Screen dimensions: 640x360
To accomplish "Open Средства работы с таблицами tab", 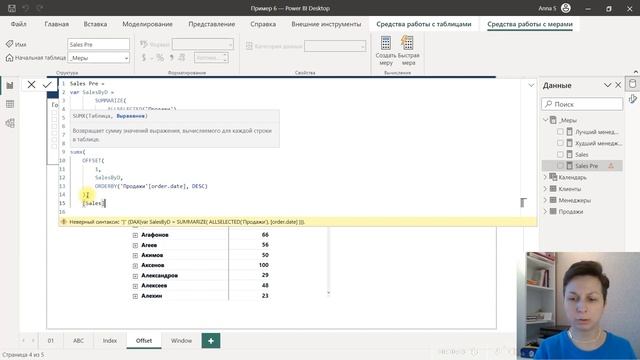I will click(x=424, y=24).
